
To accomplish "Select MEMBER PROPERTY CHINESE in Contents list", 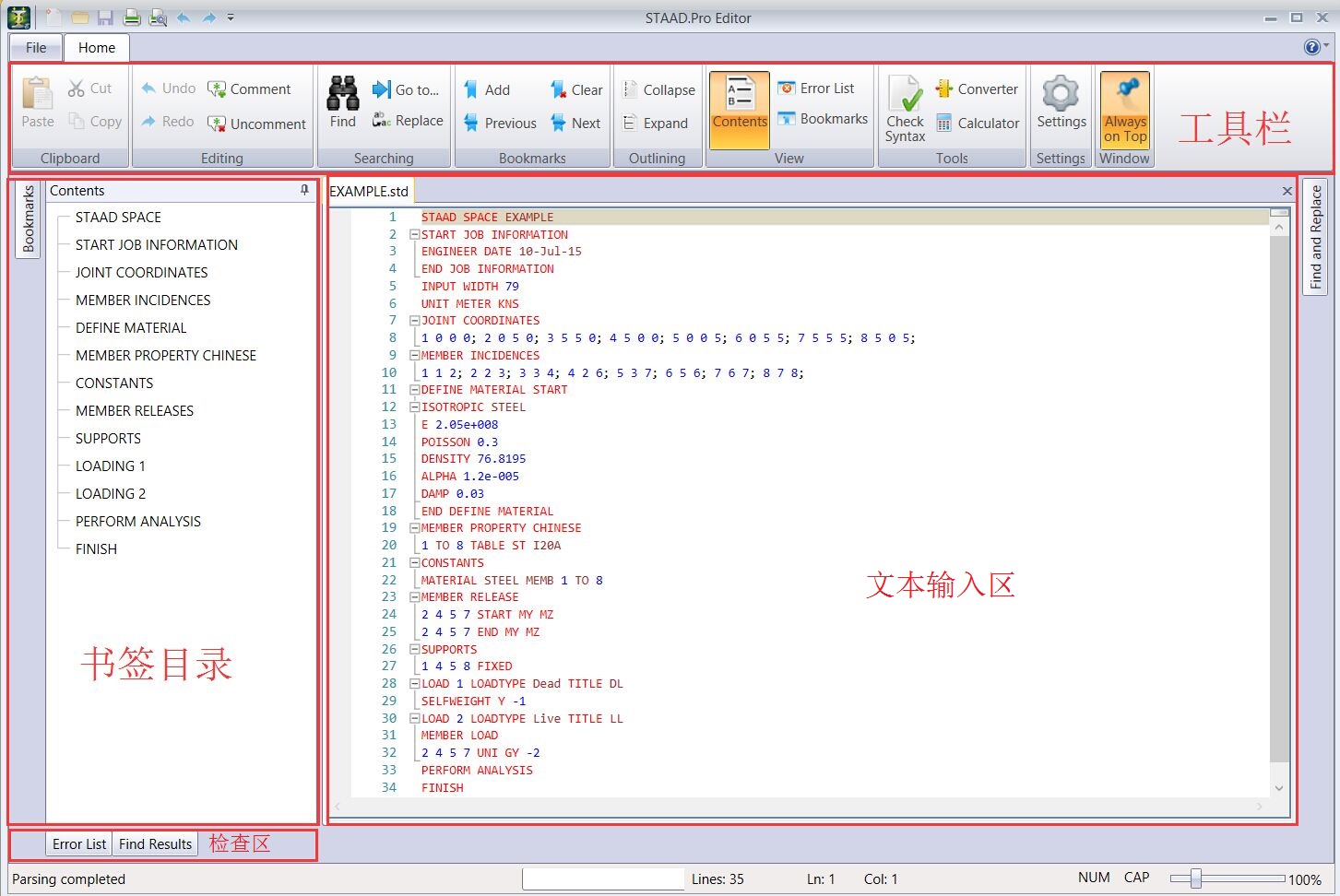I will click(x=166, y=356).
